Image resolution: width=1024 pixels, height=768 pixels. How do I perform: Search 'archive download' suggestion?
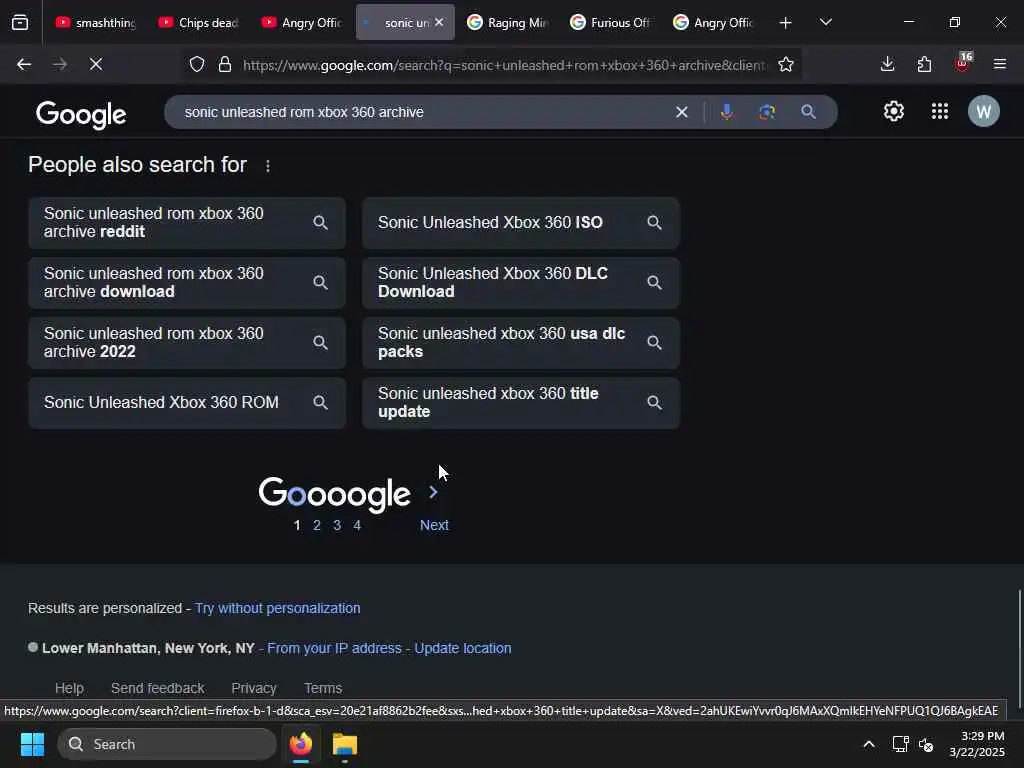click(x=187, y=283)
